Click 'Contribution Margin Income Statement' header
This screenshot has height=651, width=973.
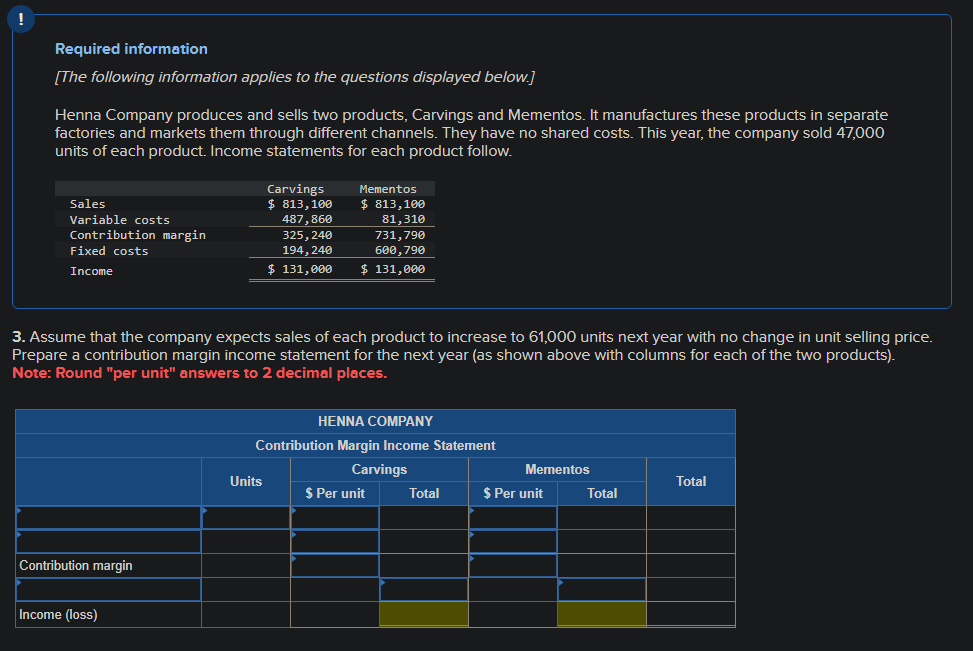(375, 446)
